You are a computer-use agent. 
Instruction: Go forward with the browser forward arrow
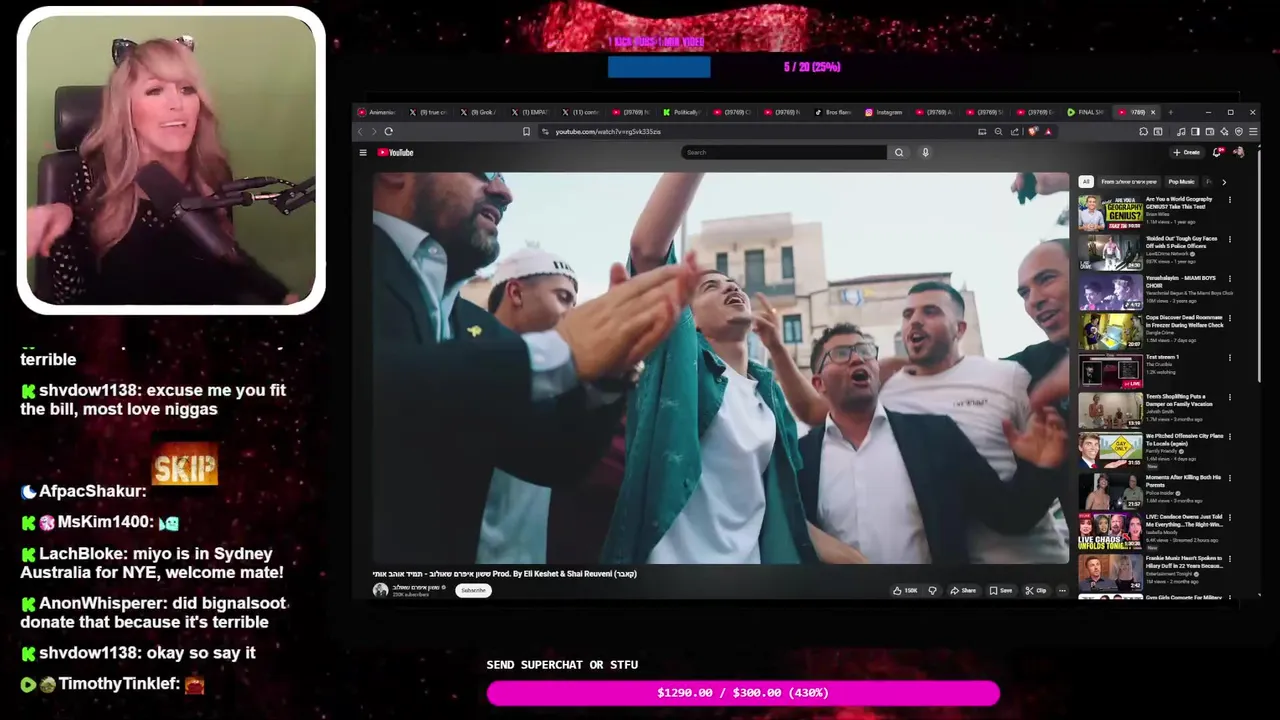click(374, 131)
